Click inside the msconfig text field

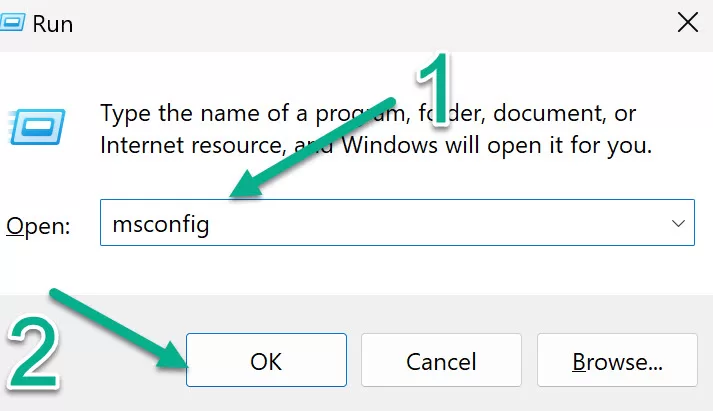397,223
